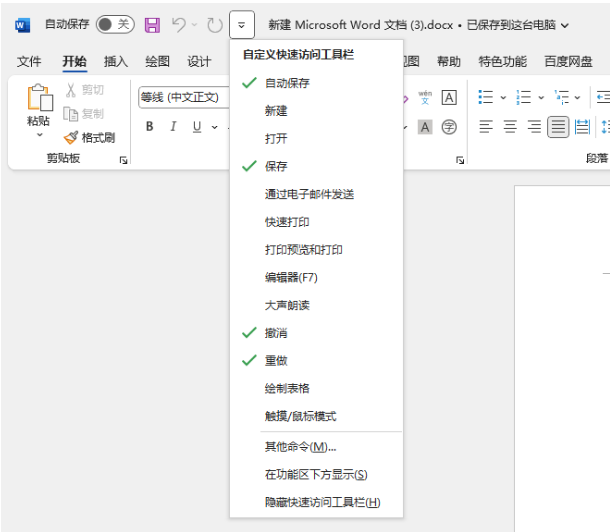Screen dimensions: 610x532
Task: Toggle Italic formatting (I)
Action: [173, 126]
